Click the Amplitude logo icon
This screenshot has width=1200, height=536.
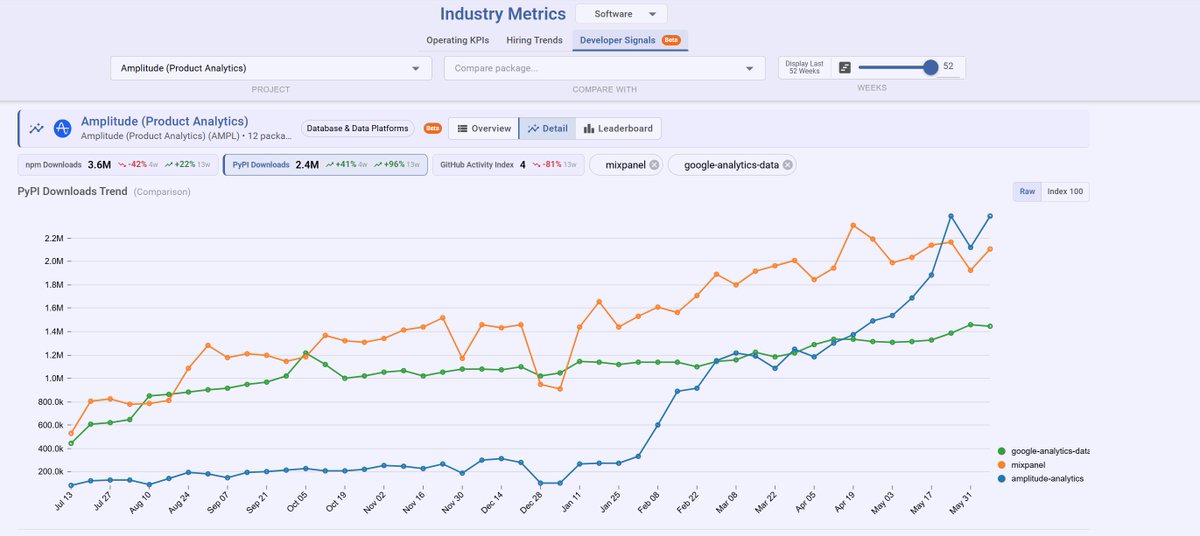63,128
